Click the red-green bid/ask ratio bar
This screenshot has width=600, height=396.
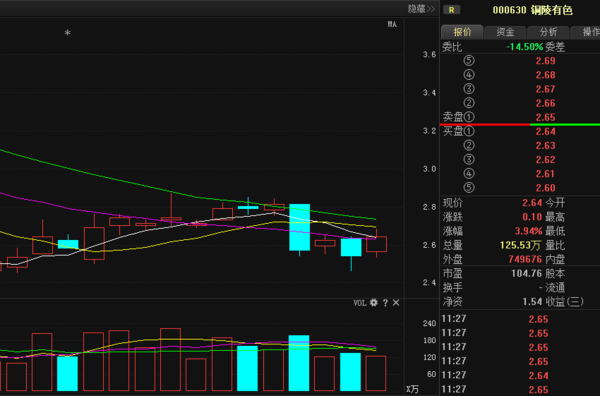coord(520,124)
